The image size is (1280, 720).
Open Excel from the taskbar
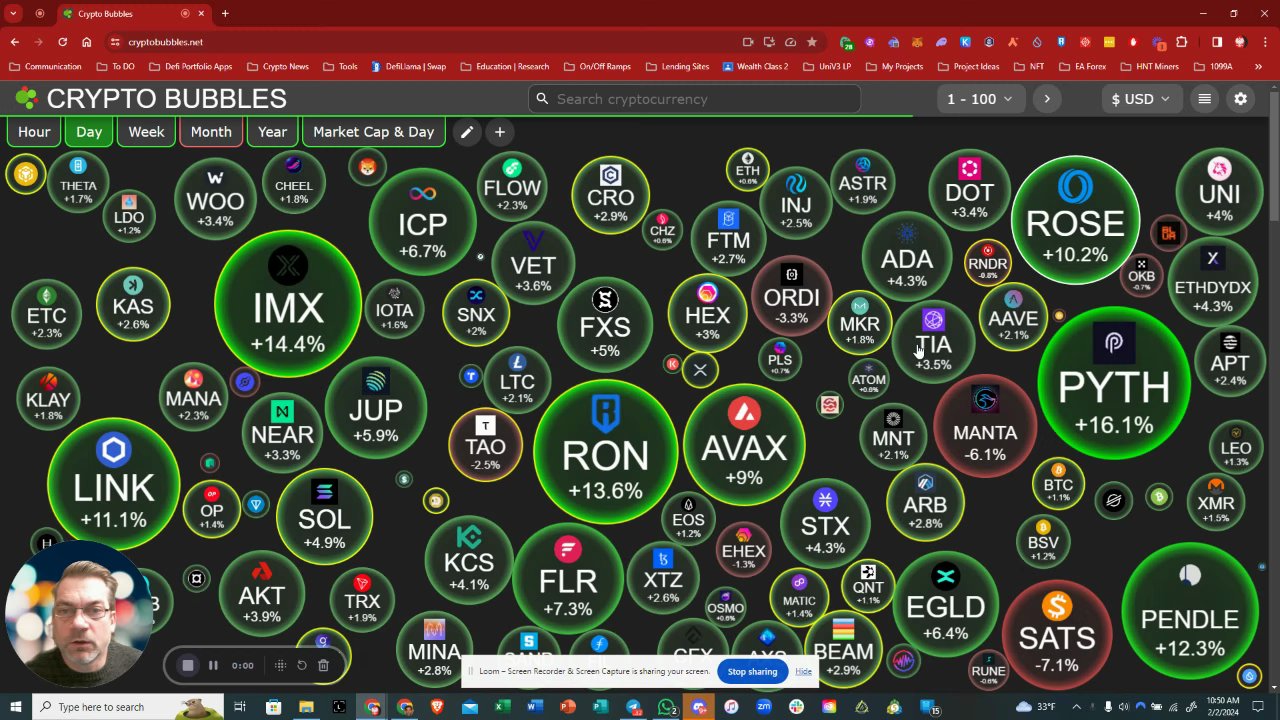click(502, 707)
